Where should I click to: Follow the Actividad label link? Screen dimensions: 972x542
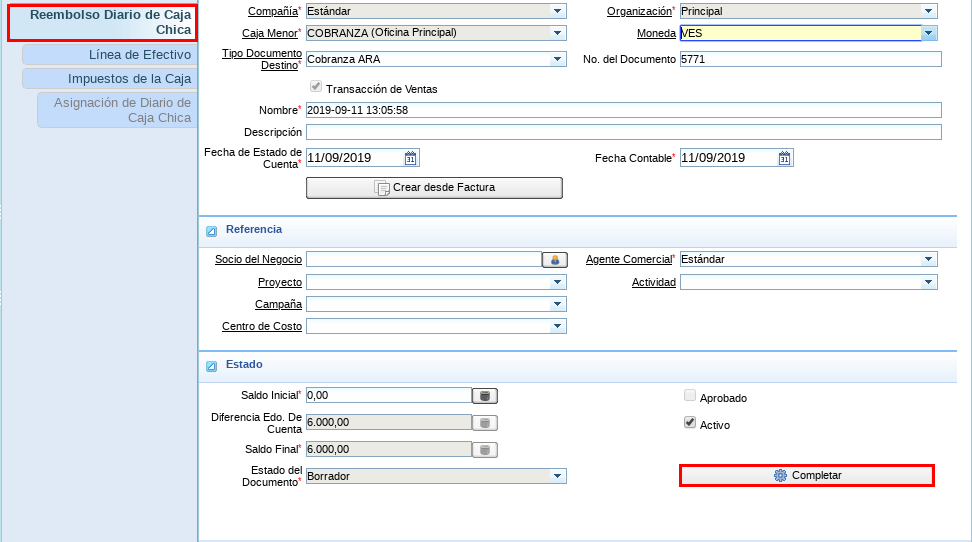653,282
